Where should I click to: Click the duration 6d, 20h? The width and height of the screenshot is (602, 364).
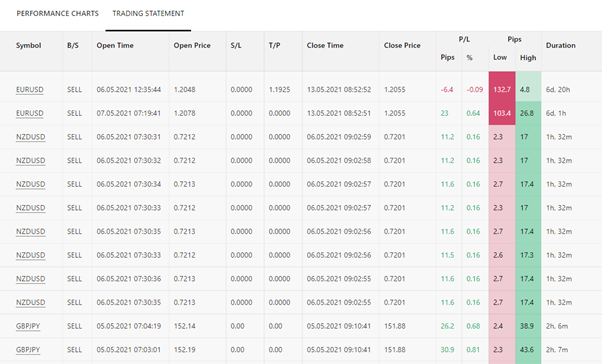point(558,89)
